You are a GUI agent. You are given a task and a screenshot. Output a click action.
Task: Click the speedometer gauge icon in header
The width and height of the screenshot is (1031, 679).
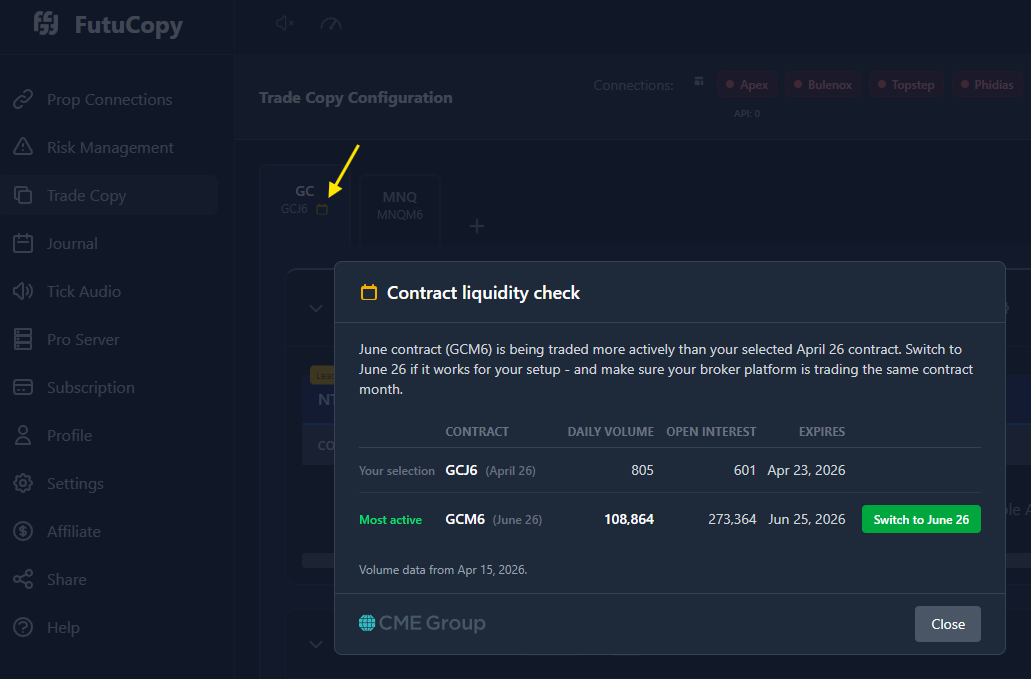331,24
